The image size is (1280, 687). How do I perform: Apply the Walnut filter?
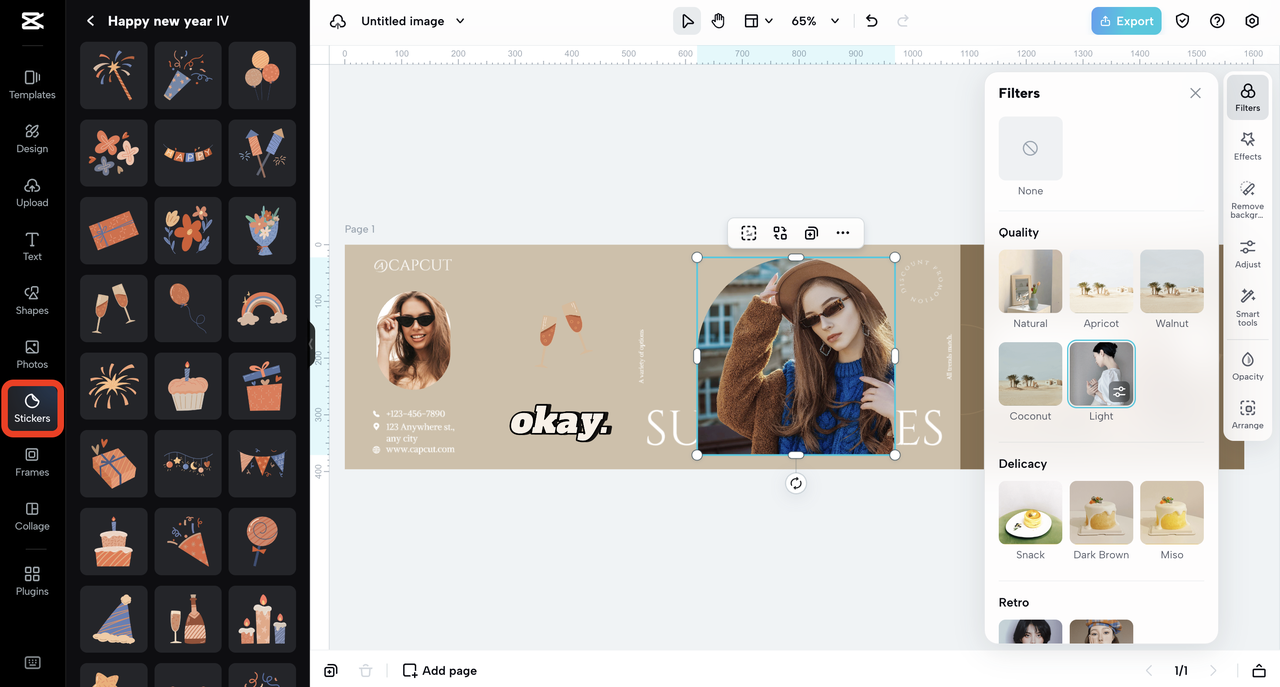[1171, 282]
